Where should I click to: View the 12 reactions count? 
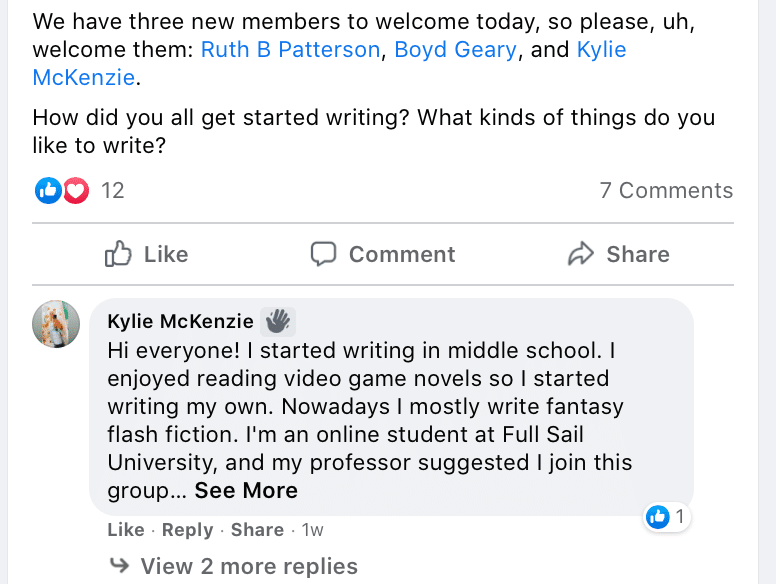[x=113, y=191]
